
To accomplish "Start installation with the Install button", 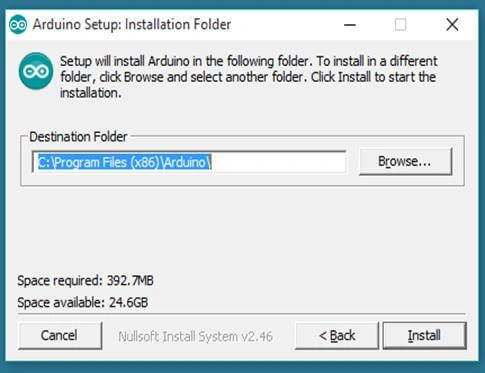I will (x=424, y=336).
